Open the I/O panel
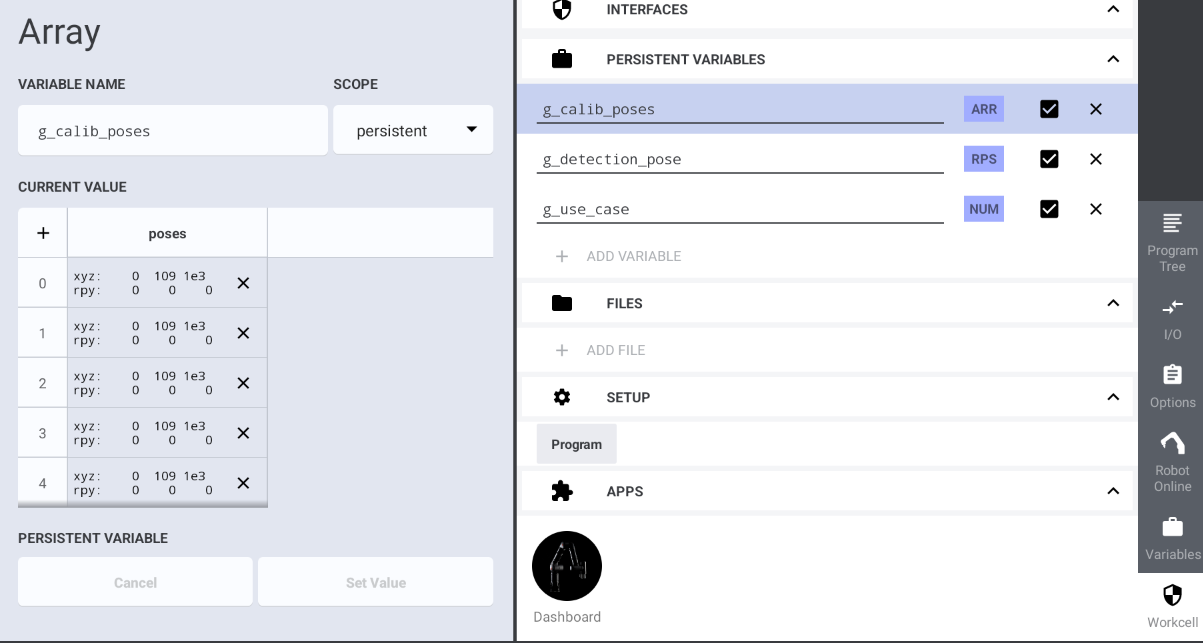This screenshot has width=1203, height=643. click(x=1172, y=317)
